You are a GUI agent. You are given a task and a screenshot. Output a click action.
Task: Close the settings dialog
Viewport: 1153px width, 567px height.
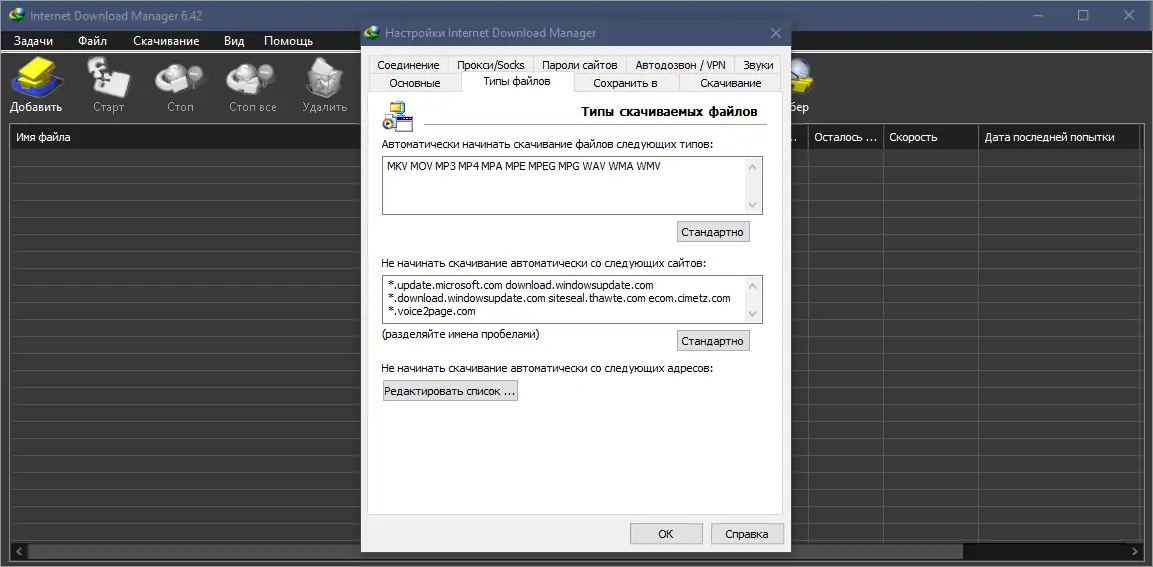click(x=775, y=33)
